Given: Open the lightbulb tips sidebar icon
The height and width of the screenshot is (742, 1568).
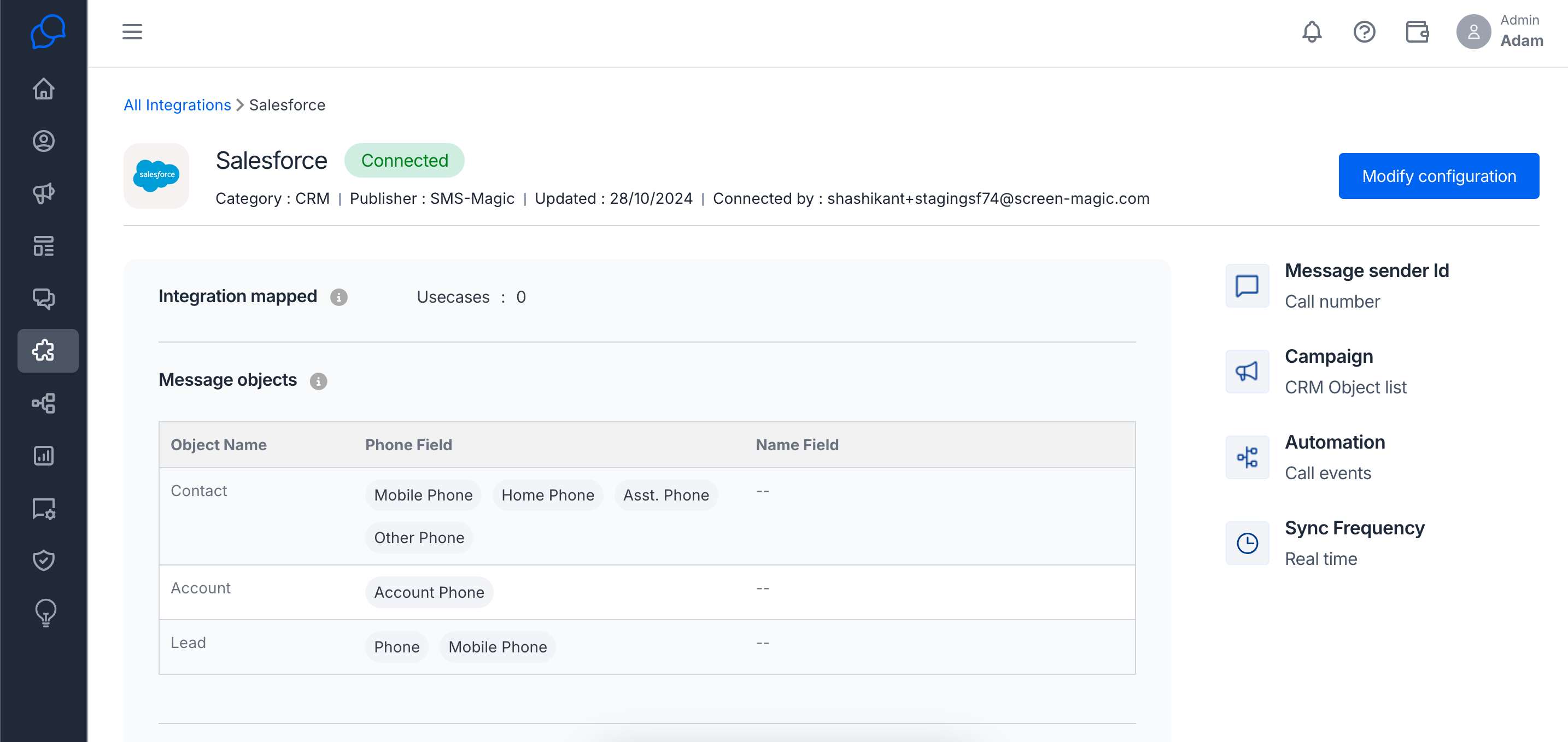Looking at the screenshot, I should 46,613.
